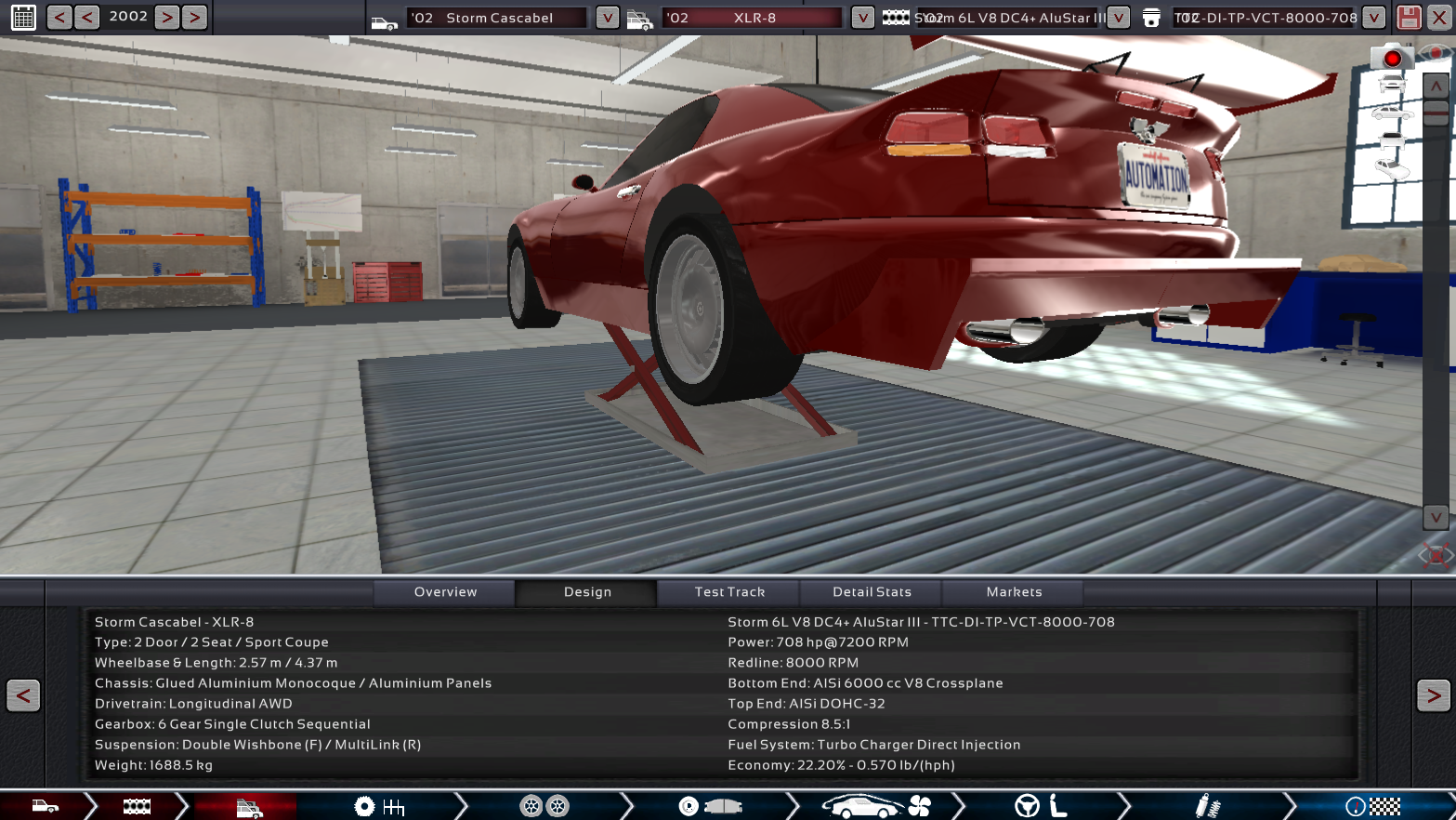
Task: Click the previous page arrow button on left
Action: point(23,695)
